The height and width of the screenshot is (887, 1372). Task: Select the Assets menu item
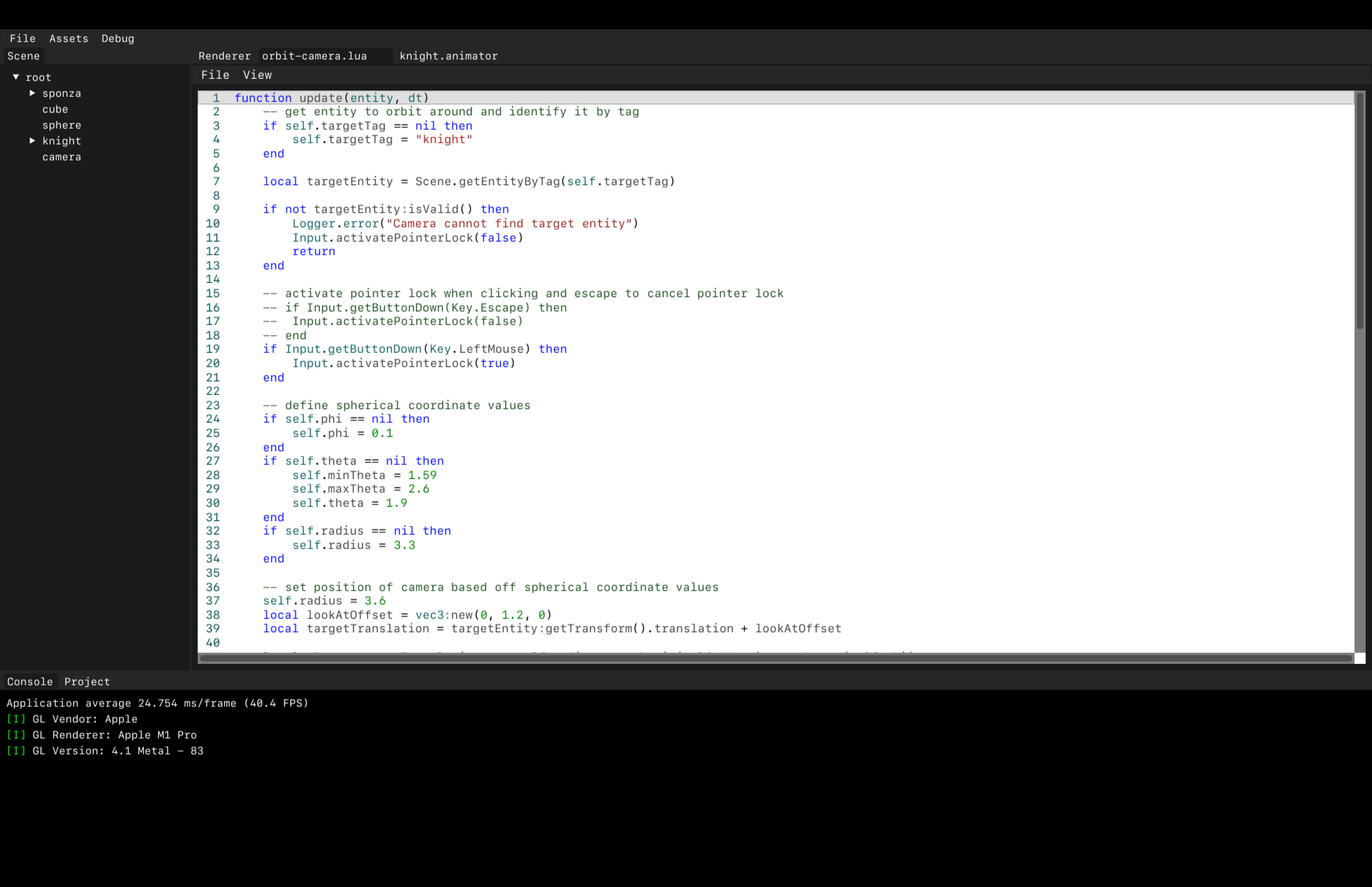point(68,38)
